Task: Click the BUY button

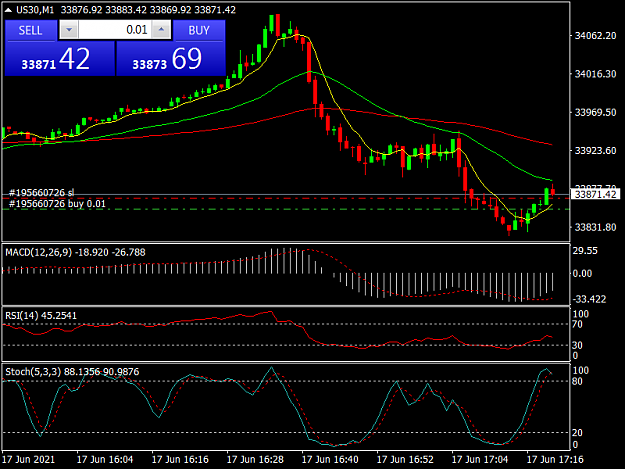Action: [x=199, y=31]
